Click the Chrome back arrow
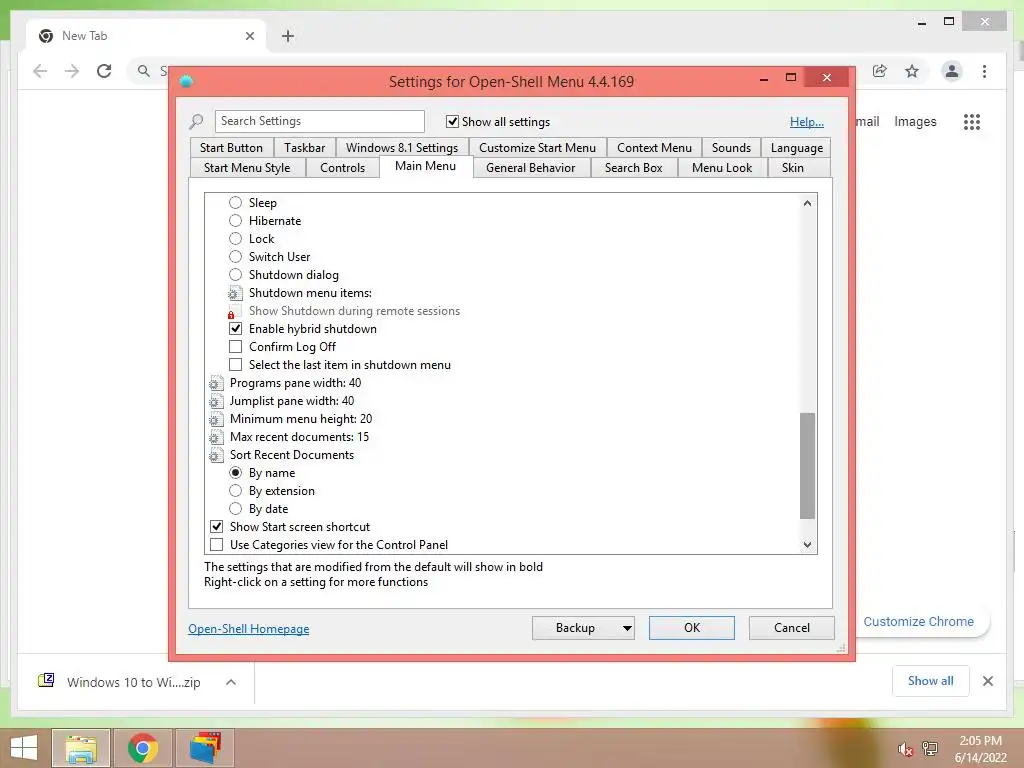This screenshot has width=1024, height=768. 40,71
